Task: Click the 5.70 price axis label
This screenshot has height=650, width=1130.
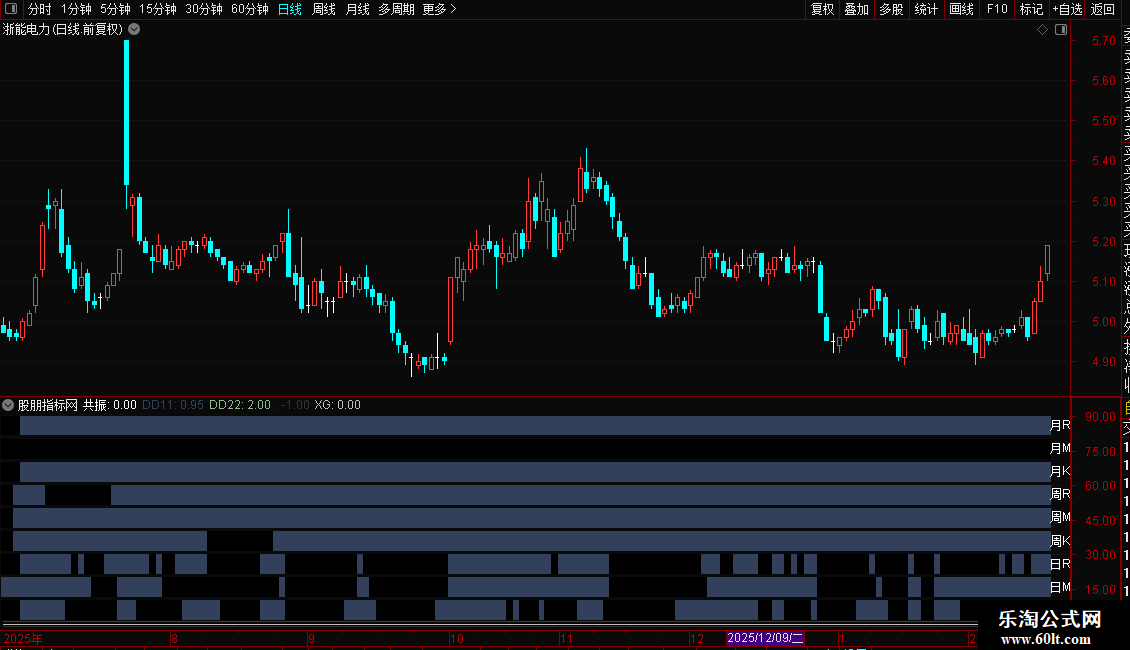Action: click(1103, 41)
